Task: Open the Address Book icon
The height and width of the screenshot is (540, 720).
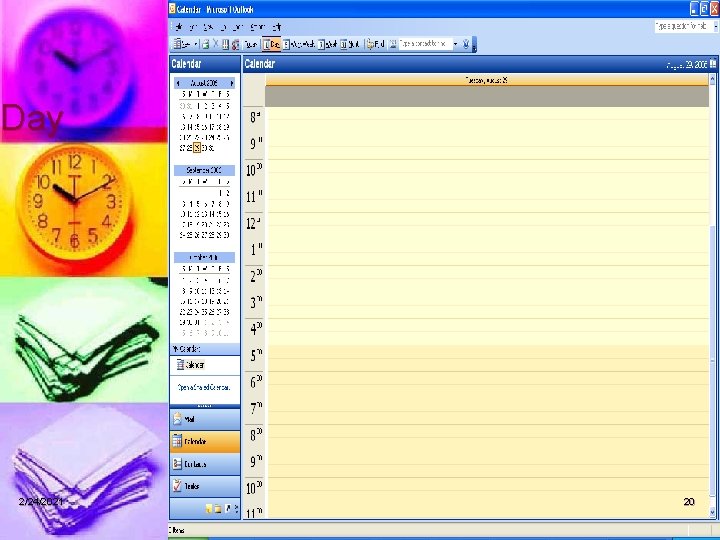Action: pyautogui.click(x=393, y=44)
